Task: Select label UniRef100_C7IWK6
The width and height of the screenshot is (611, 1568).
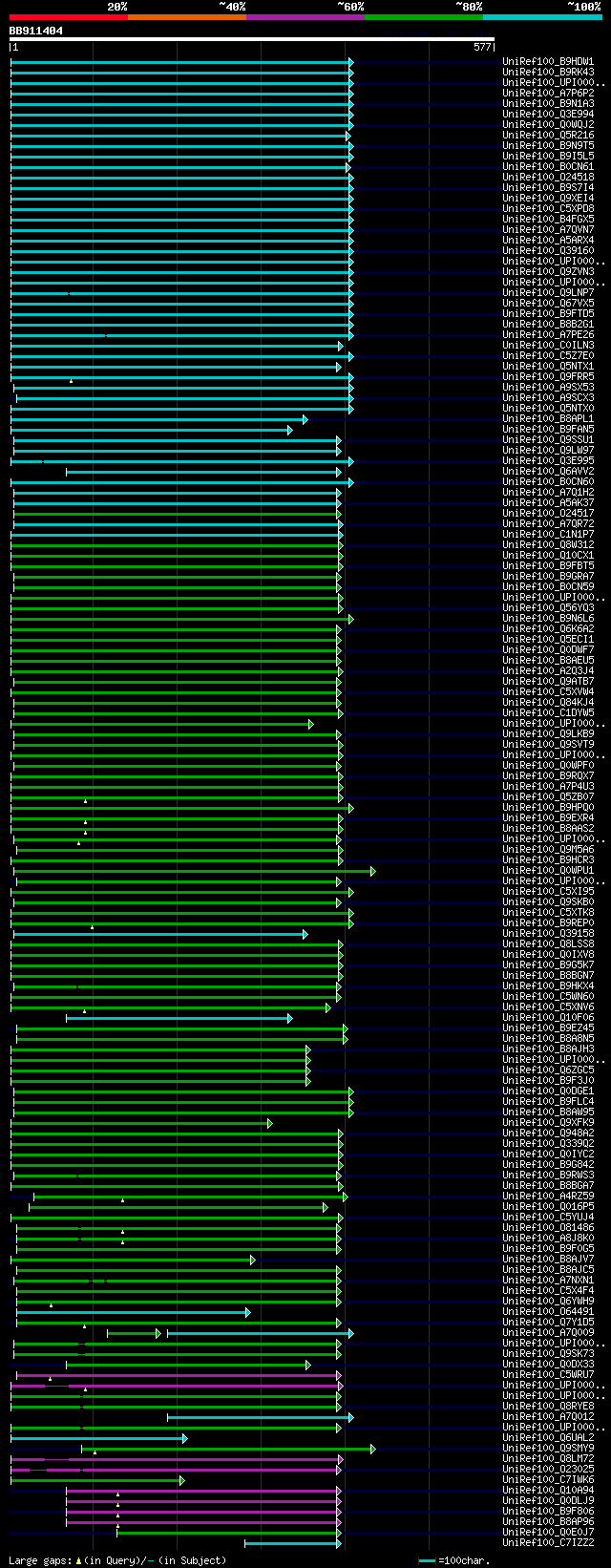Action: point(548,1480)
